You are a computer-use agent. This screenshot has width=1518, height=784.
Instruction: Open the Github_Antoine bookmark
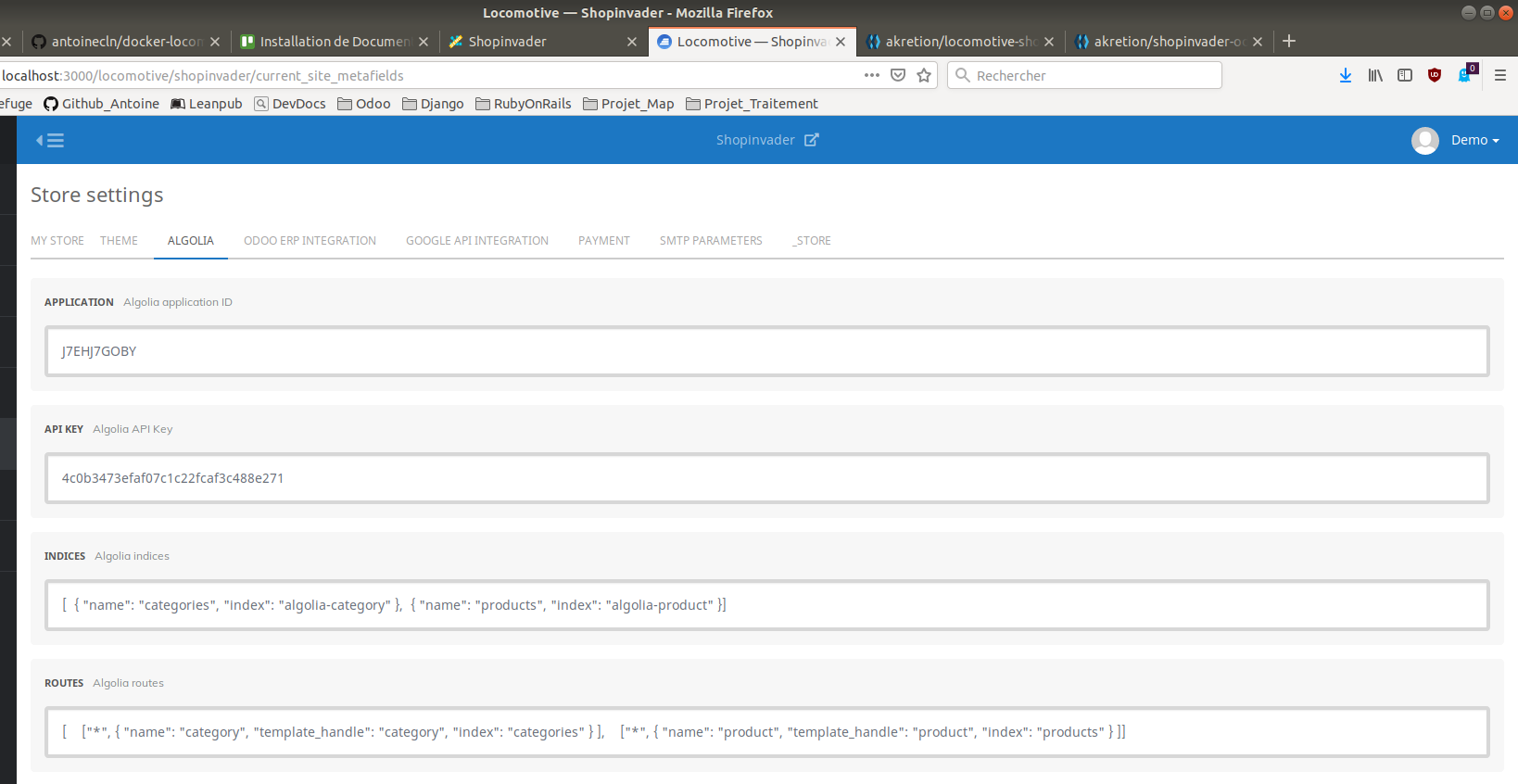(x=101, y=104)
